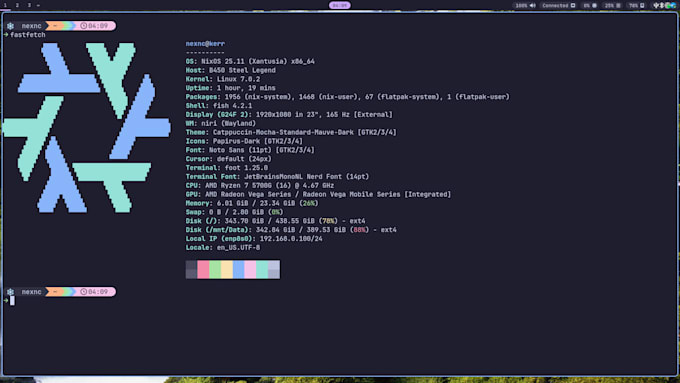
Task: Click the 'WM: niri (Wayland)' line
Action: (221, 123)
